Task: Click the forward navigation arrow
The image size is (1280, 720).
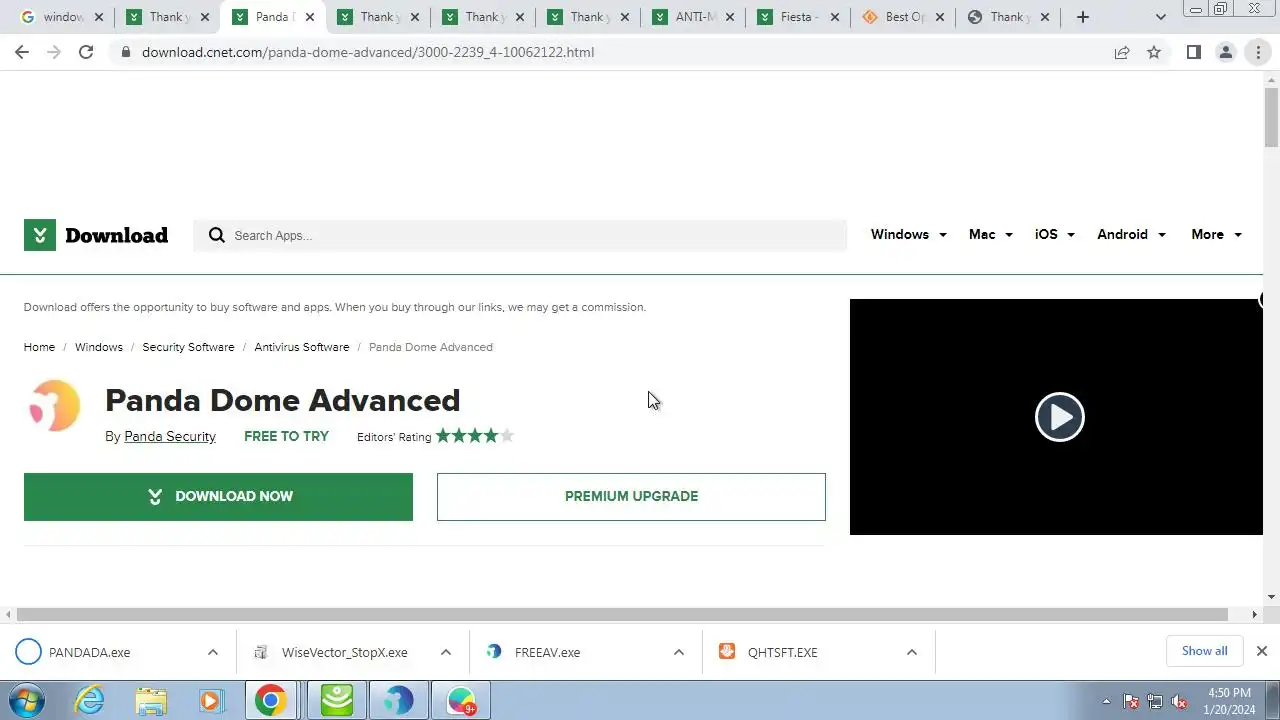Action: 54,52
